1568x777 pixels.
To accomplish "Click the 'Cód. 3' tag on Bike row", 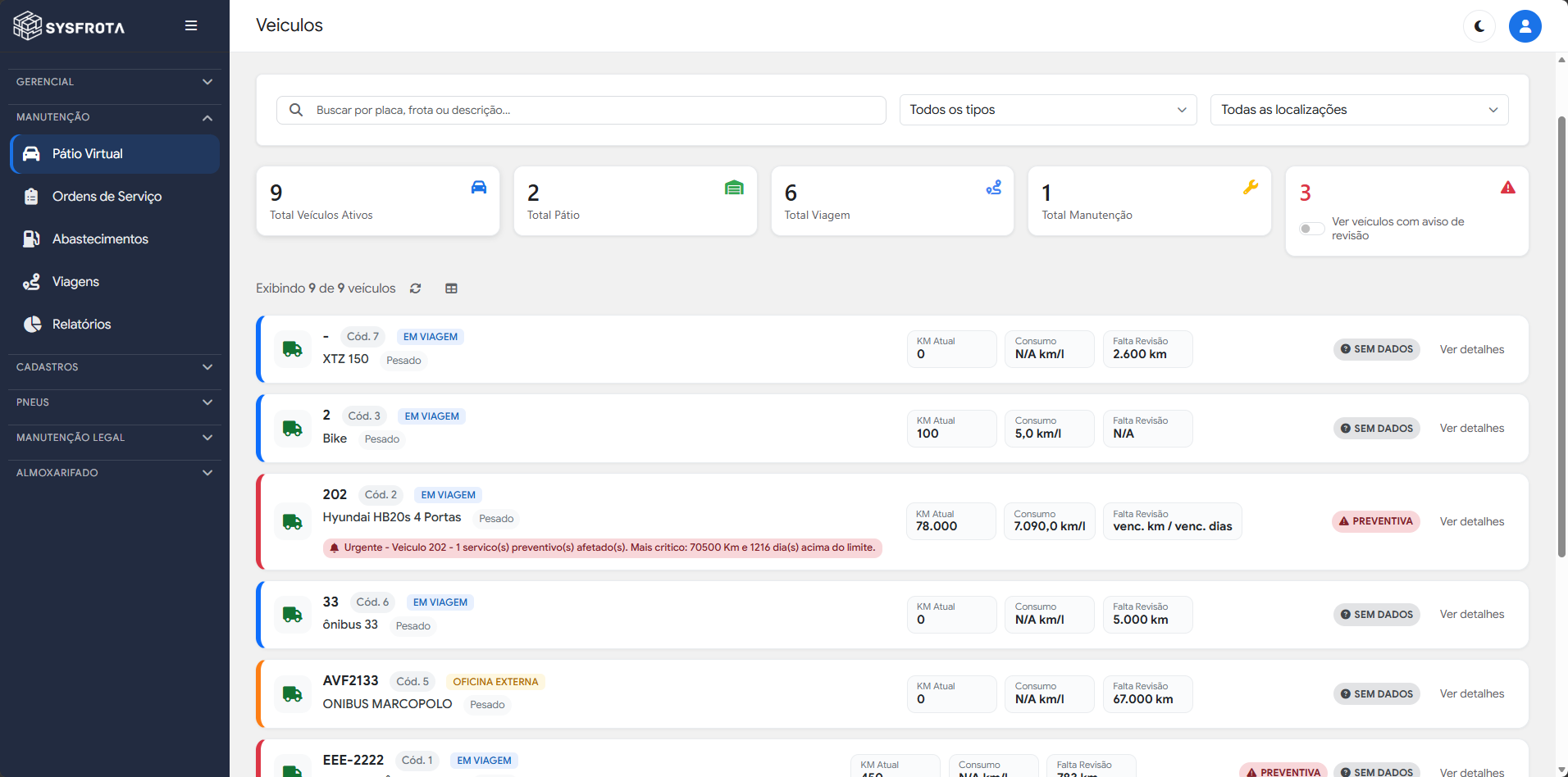I will (x=364, y=416).
